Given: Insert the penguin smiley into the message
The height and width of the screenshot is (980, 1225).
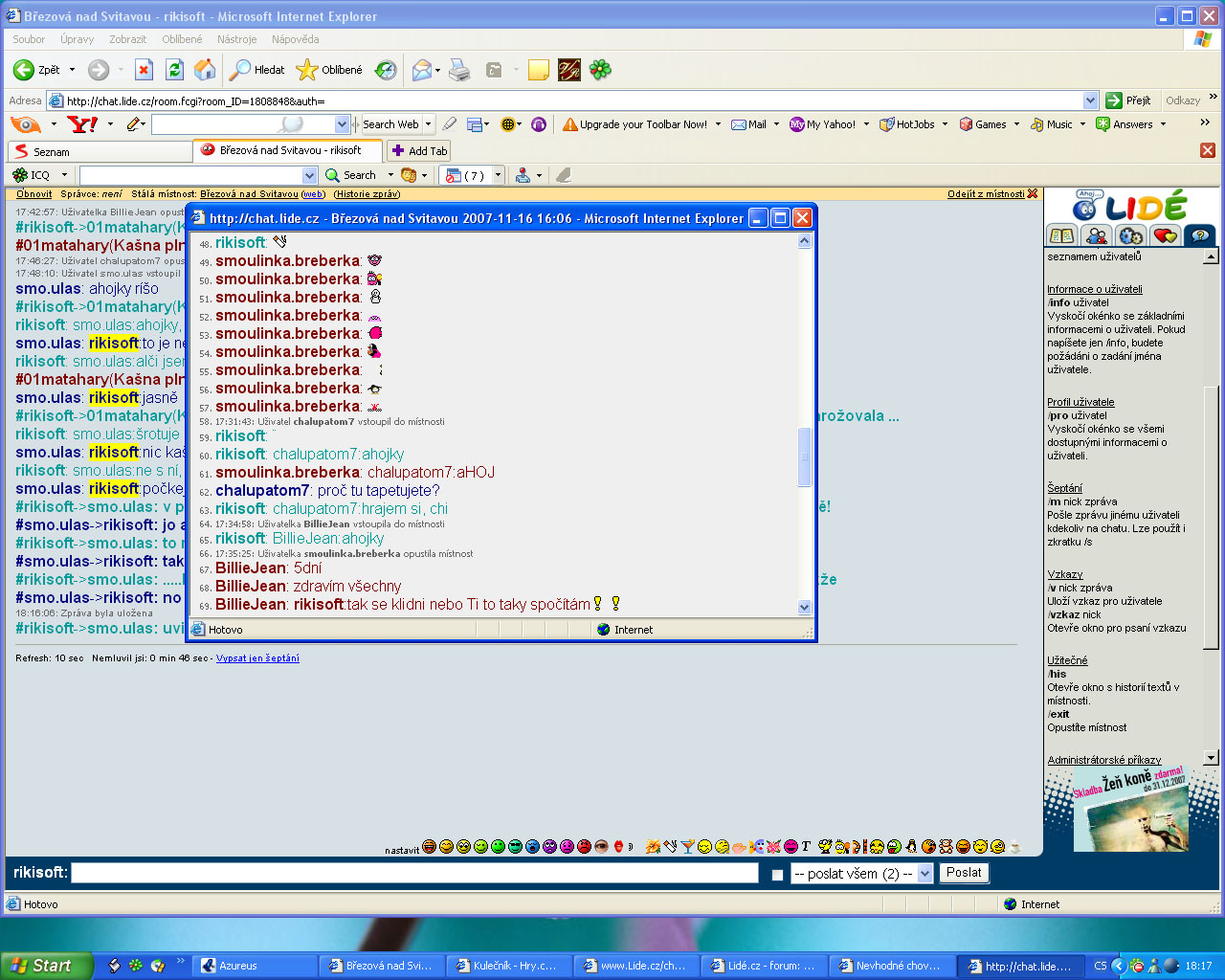Looking at the screenshot, I should click(911, 846).
